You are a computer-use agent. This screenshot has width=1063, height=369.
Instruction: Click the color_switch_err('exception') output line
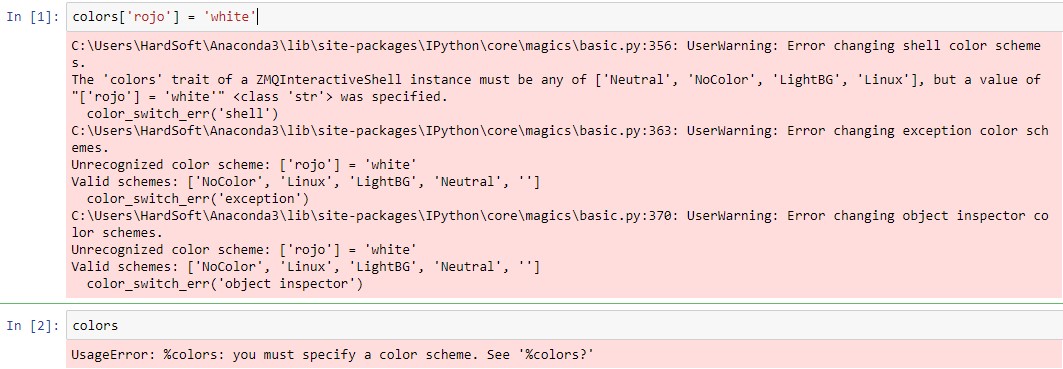point(197,198)
